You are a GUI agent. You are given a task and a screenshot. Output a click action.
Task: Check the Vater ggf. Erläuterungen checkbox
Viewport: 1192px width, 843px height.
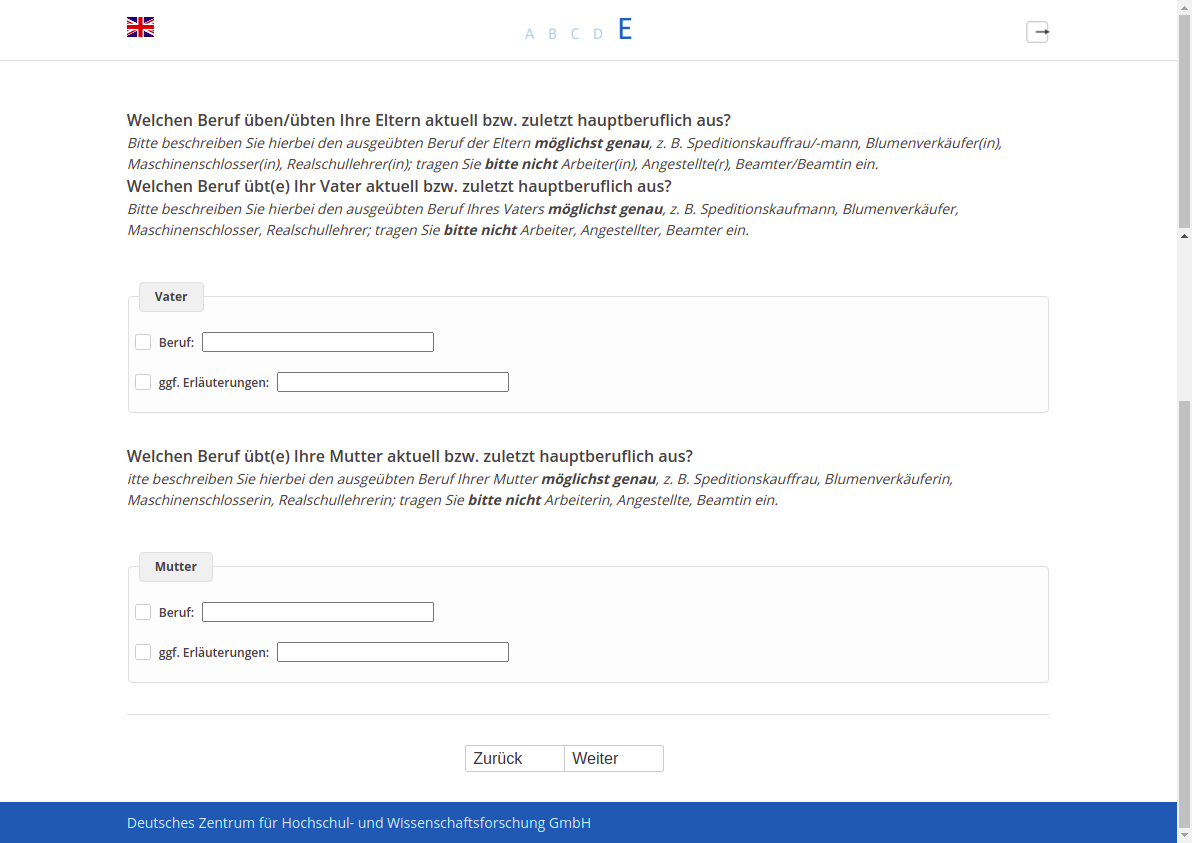click(x=143, y=382)
